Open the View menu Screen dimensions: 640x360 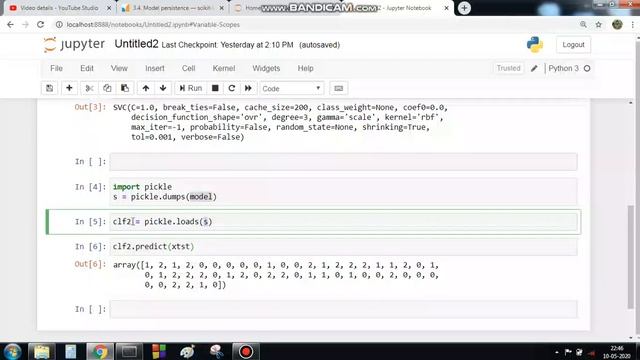(119, 68)
